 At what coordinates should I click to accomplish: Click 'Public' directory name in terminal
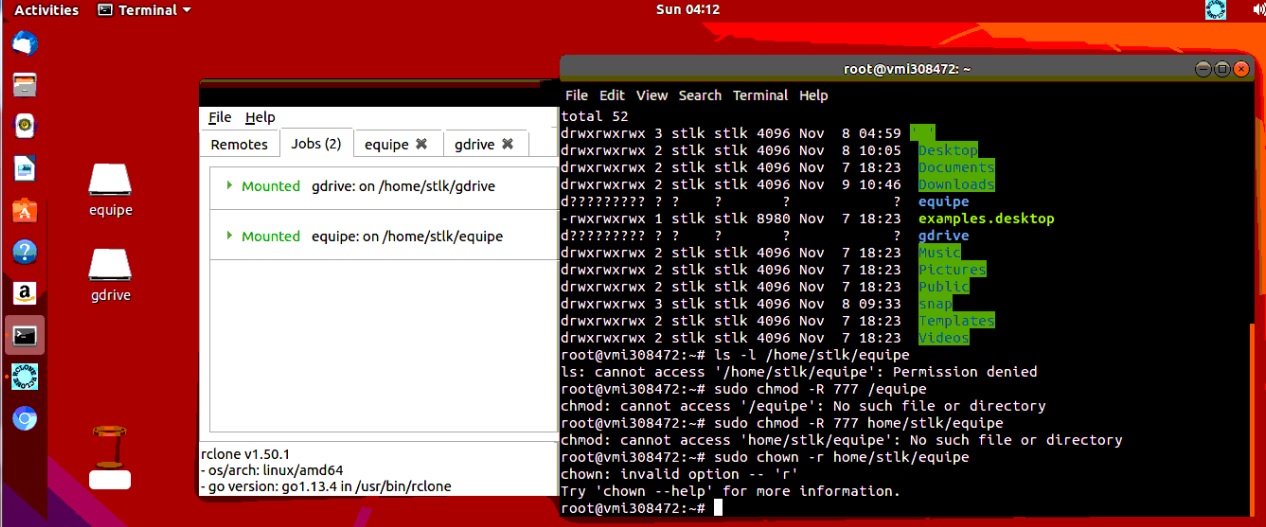[x=944, y=286]
